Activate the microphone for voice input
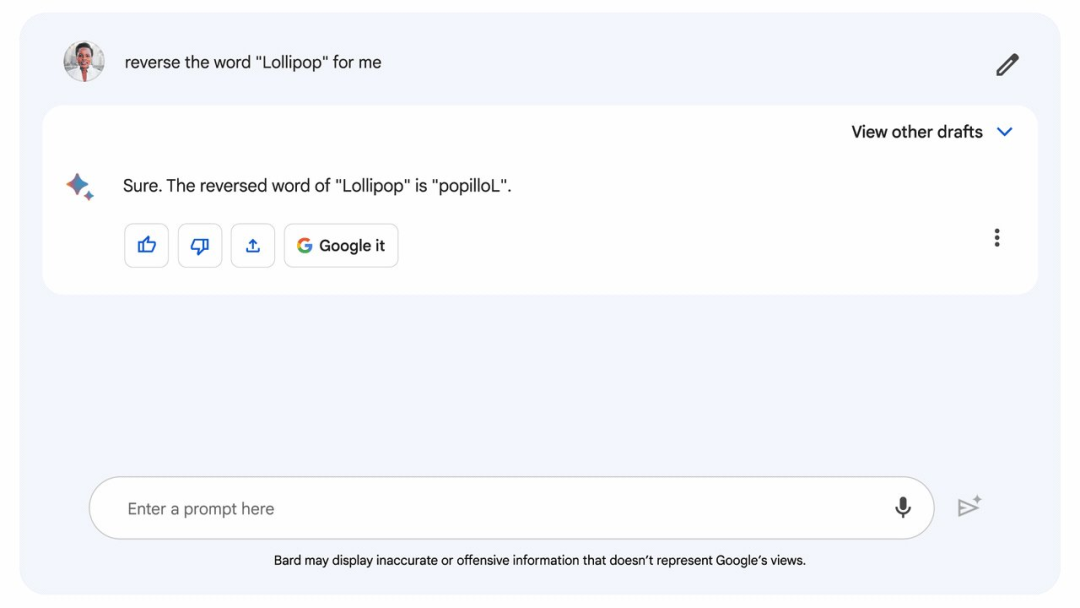The image size is (1080, 608). click(x=902, y=507)
